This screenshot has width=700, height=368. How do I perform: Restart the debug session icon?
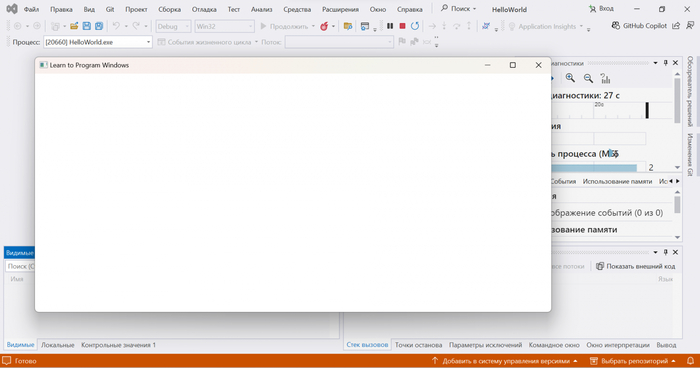coord(415,26)
